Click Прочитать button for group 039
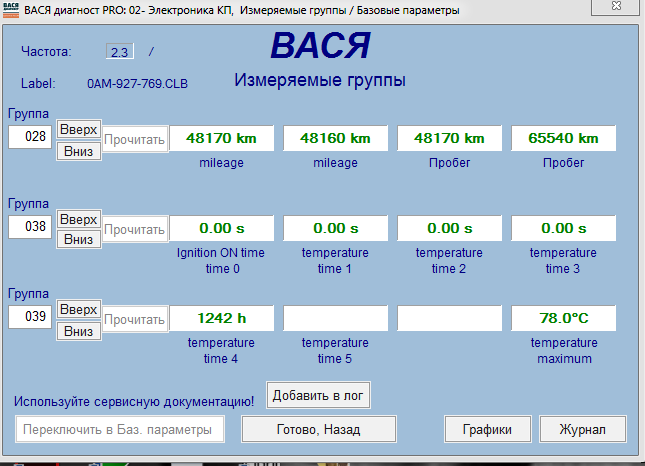Screen dimensions: 645x466 pyautogui.click(x=135, y=319)
